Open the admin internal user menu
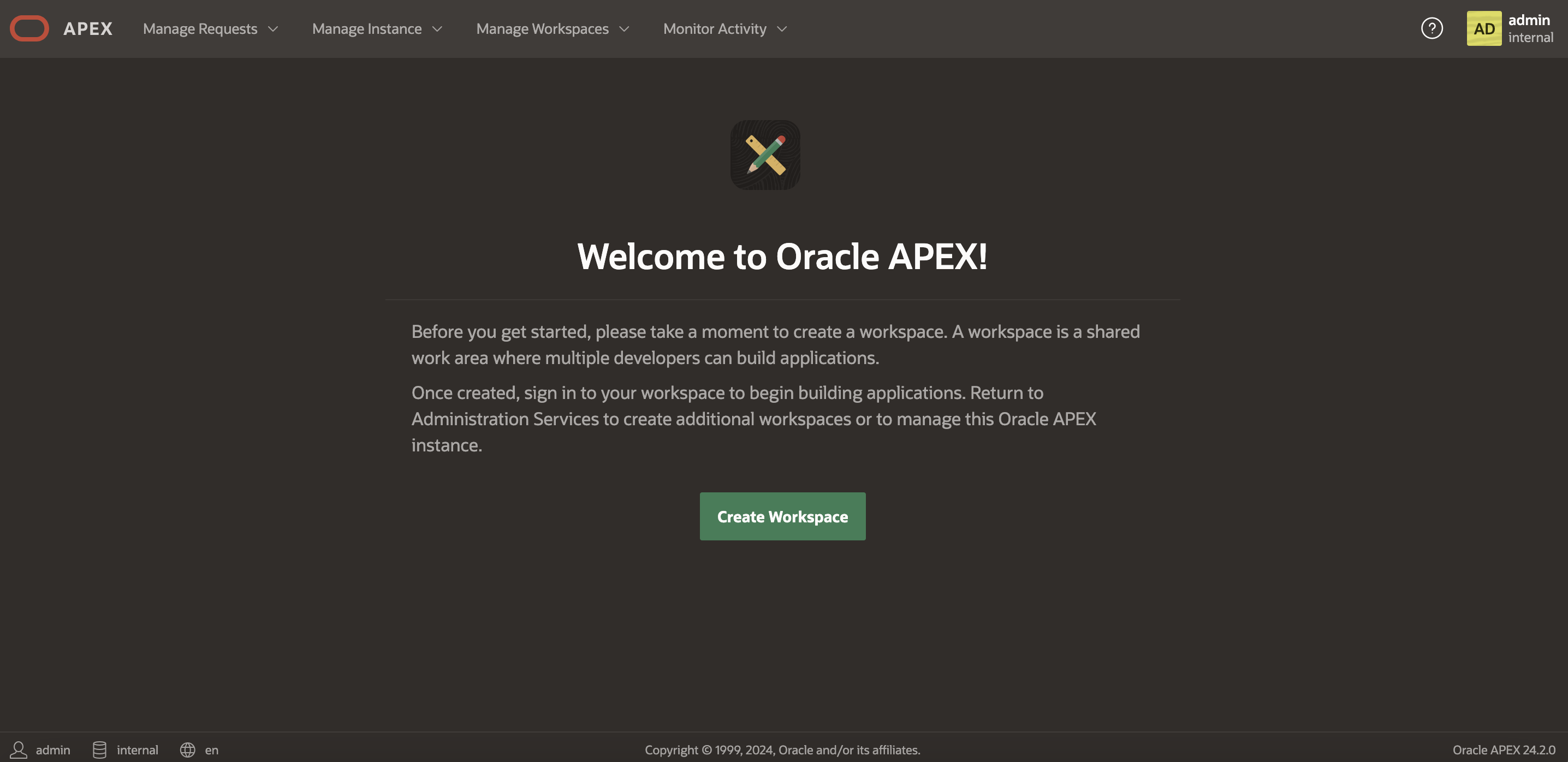This screenshot has height=762, width=1568. point(1530,28)
